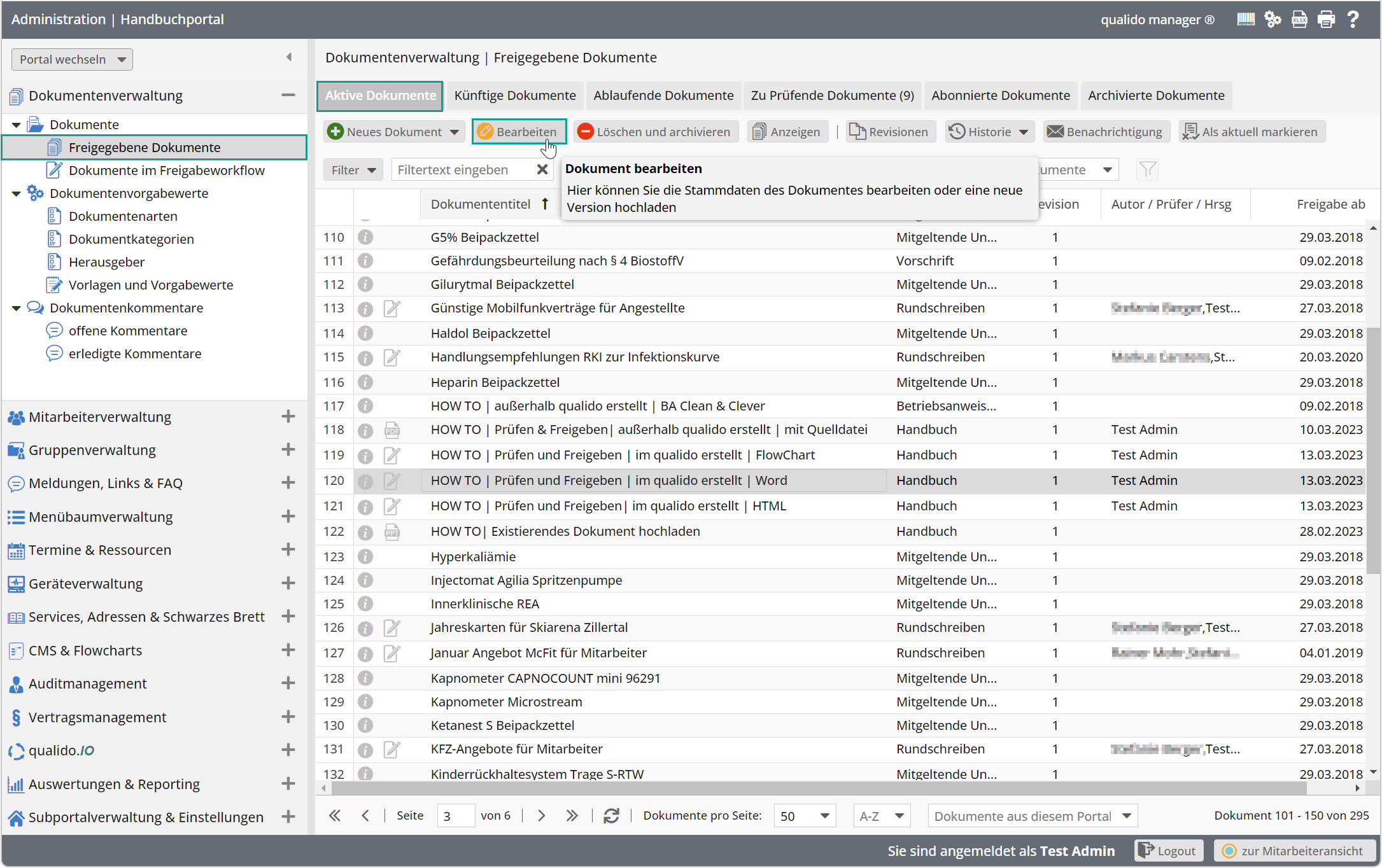1382x868 pixels.
Task: Click the Logout button
Action: [1168, 851]
